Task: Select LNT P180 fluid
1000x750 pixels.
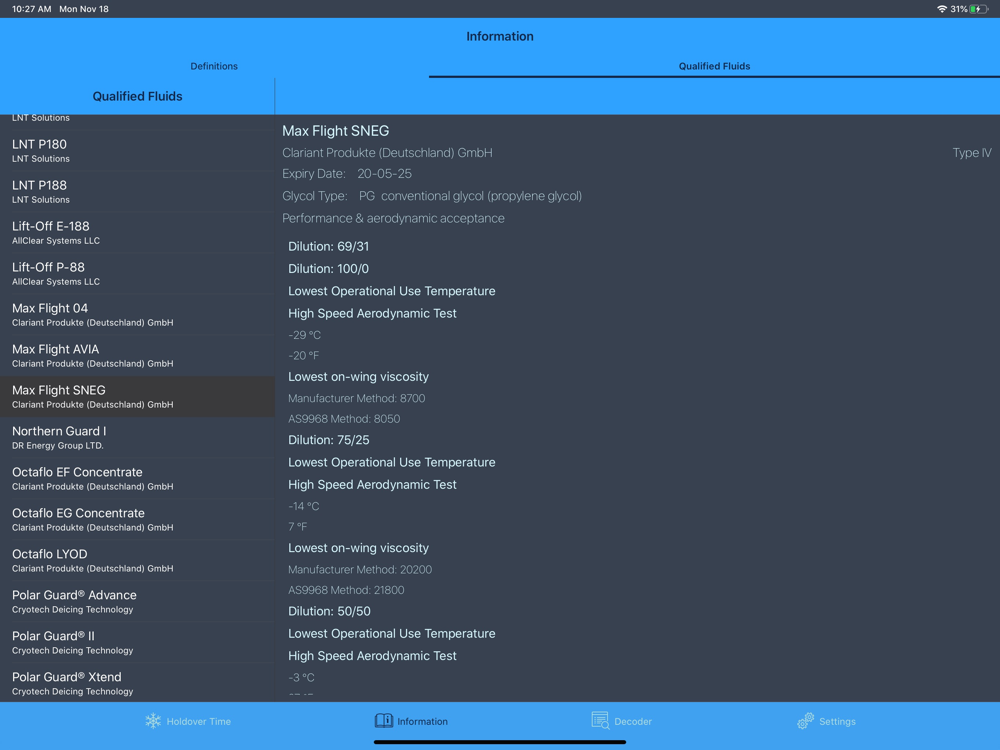Action: coord(137,151)
